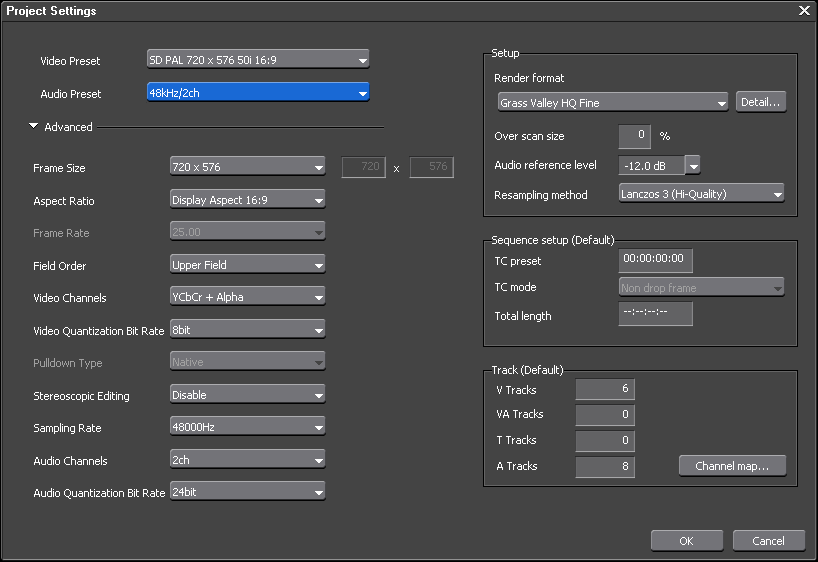
Task: Collapse the Advanced section triangle
Action: [x=34, y=127]
